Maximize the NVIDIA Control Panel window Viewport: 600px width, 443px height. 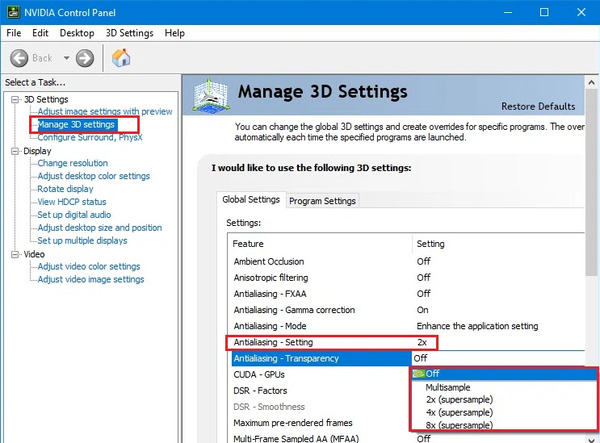(544, 12)
